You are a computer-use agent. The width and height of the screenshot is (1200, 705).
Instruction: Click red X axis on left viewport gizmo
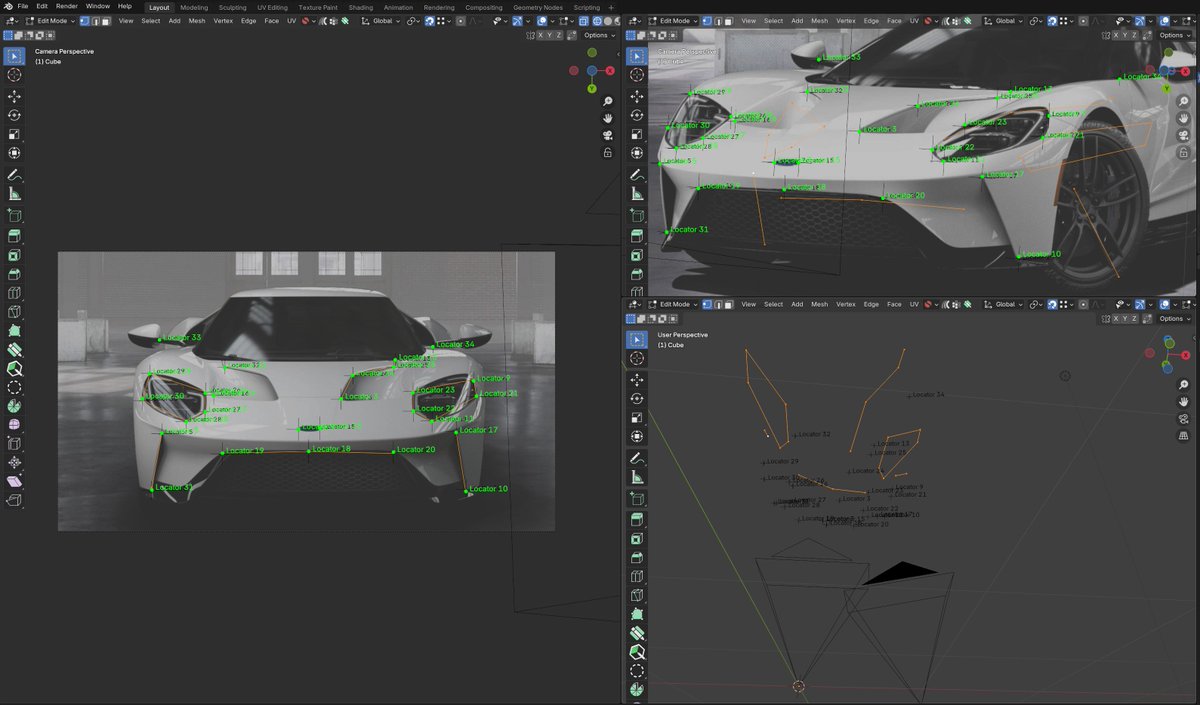point(609,71)
